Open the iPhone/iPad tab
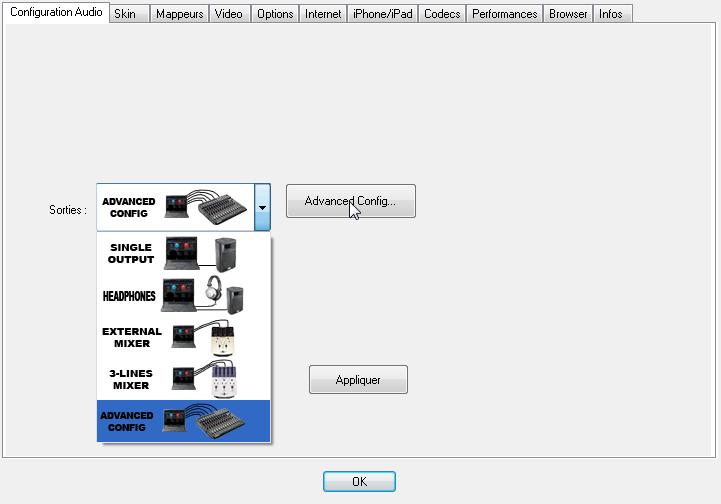This screenshot has width=721, height=504. click(383, 14)
